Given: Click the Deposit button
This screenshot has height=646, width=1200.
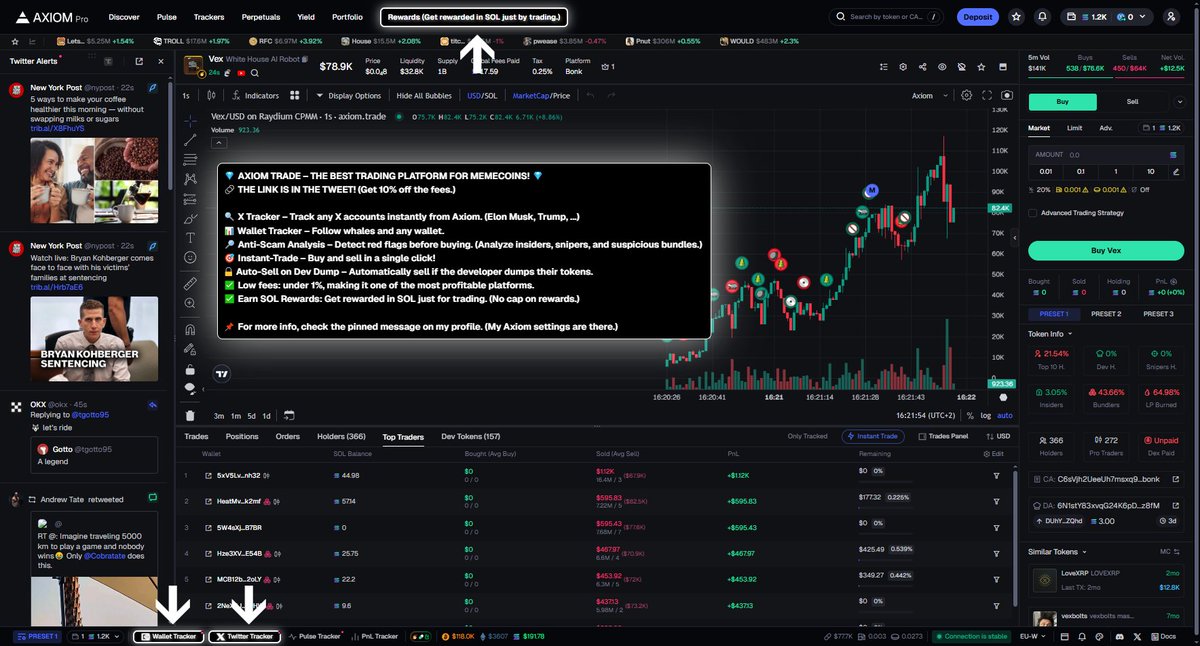Looking at the screenshot, I should coord(978,17).
